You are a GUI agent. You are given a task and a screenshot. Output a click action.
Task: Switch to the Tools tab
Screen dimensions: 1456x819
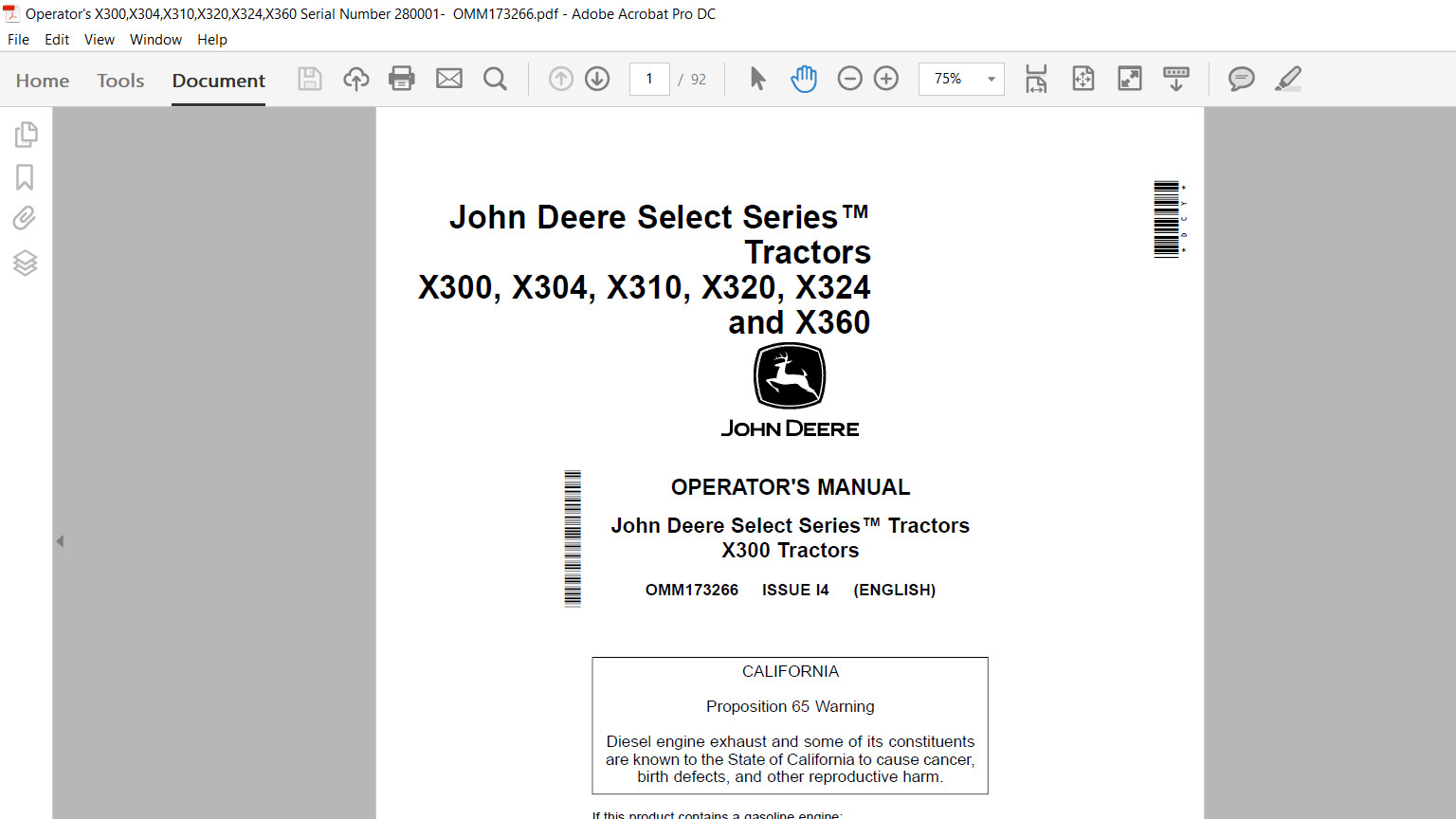point(120,81)
